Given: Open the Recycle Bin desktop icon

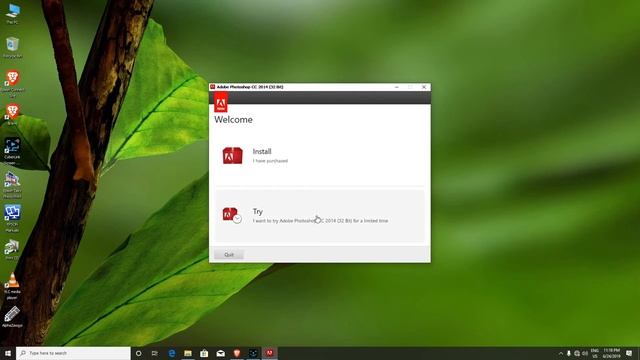Looking at the screenshot, I should pyautogui.click(x=13, y=48).
